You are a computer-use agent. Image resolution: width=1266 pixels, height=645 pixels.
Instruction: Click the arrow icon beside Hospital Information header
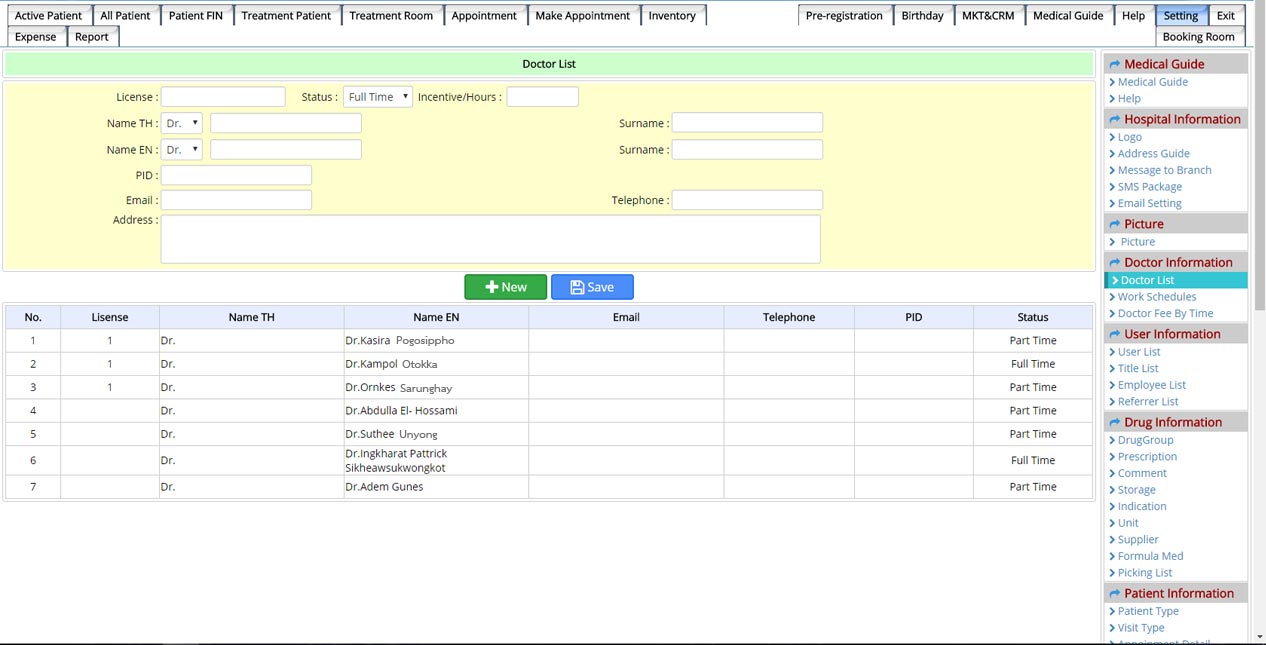coord(1114,119)
